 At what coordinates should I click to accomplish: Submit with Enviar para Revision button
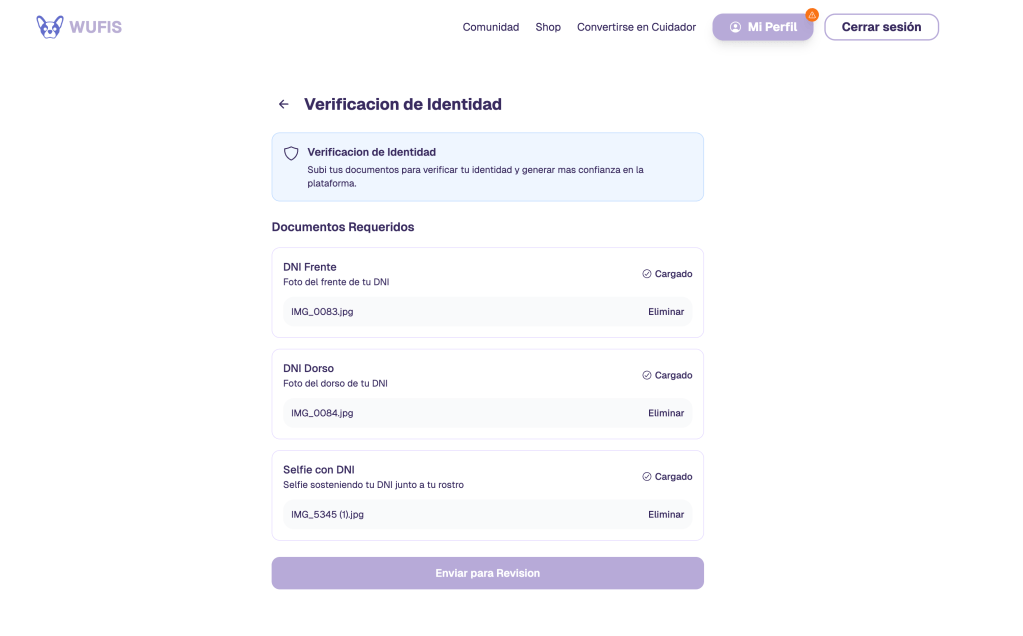[487, 573]
